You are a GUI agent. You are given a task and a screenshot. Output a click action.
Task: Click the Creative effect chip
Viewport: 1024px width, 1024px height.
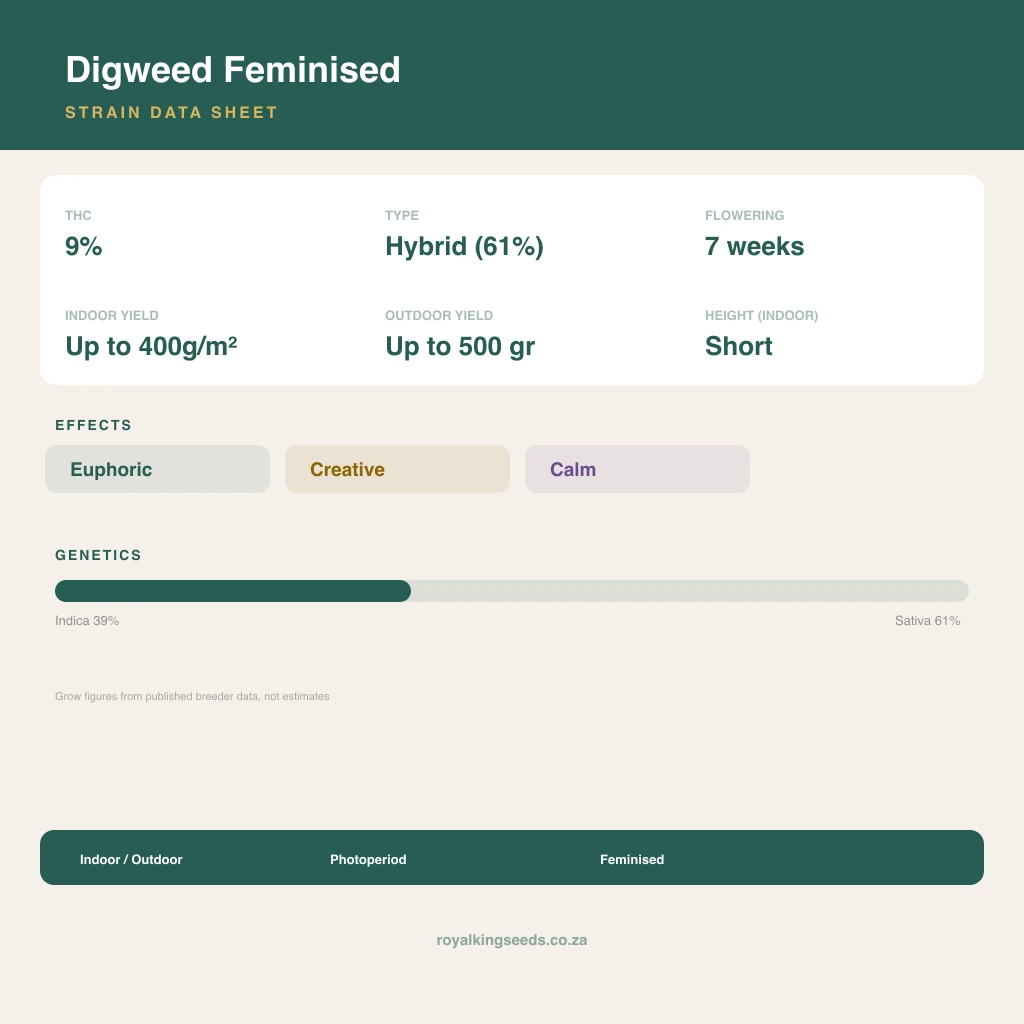397,469
